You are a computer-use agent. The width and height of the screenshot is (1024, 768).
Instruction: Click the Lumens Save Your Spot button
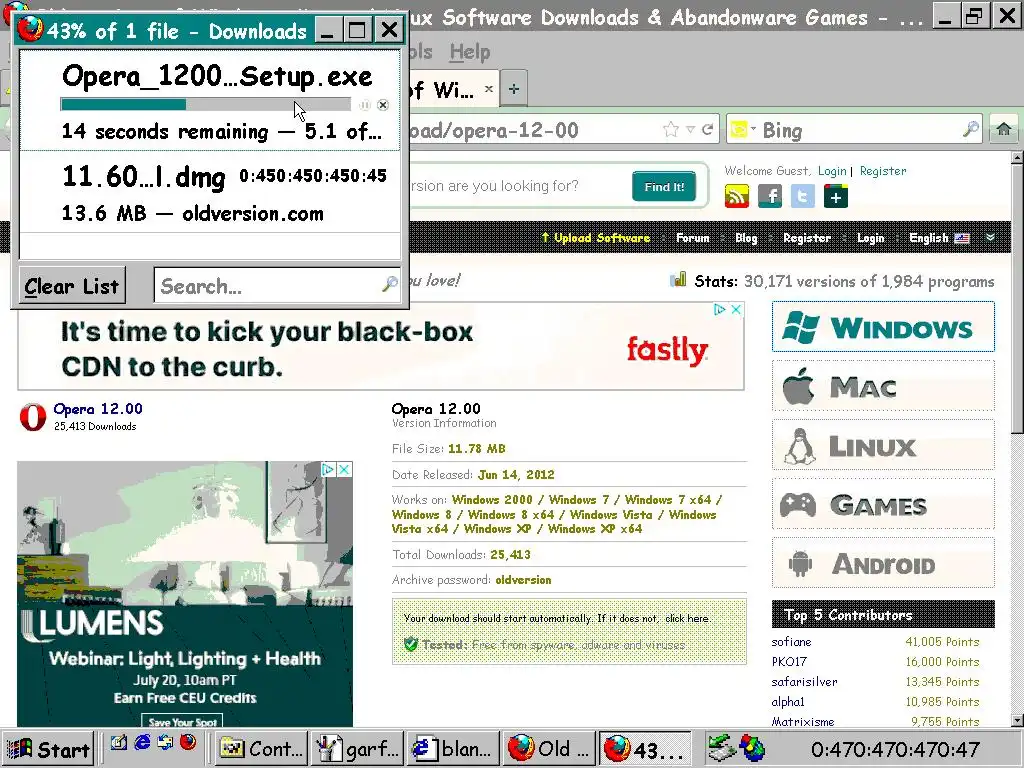183,722
